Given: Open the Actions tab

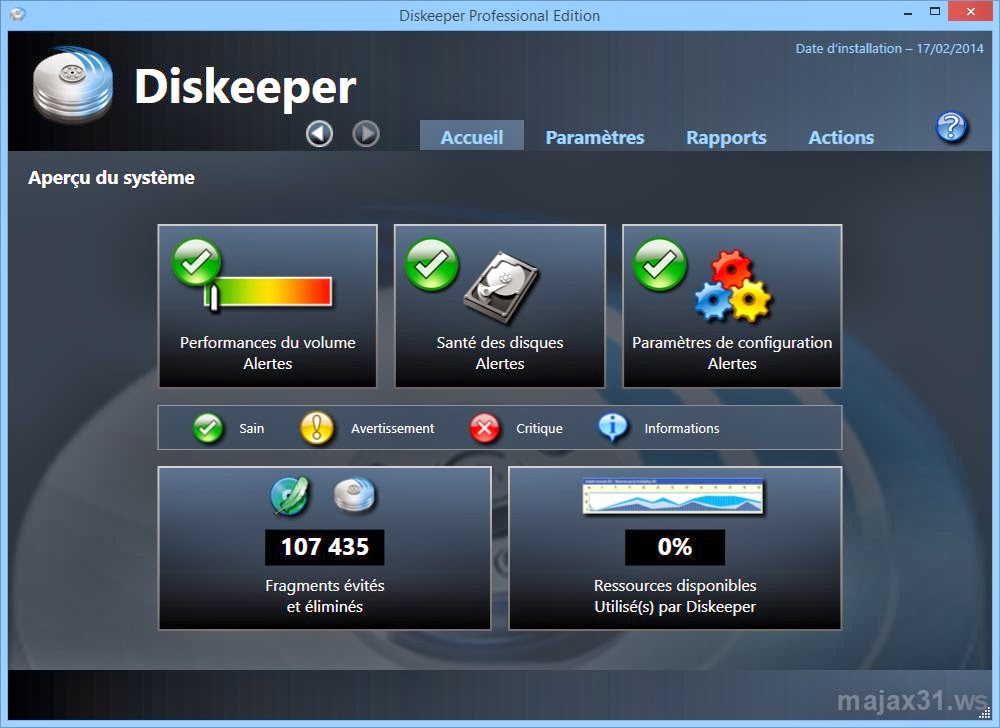Looking at the screenshot, I should pos(841,137).
